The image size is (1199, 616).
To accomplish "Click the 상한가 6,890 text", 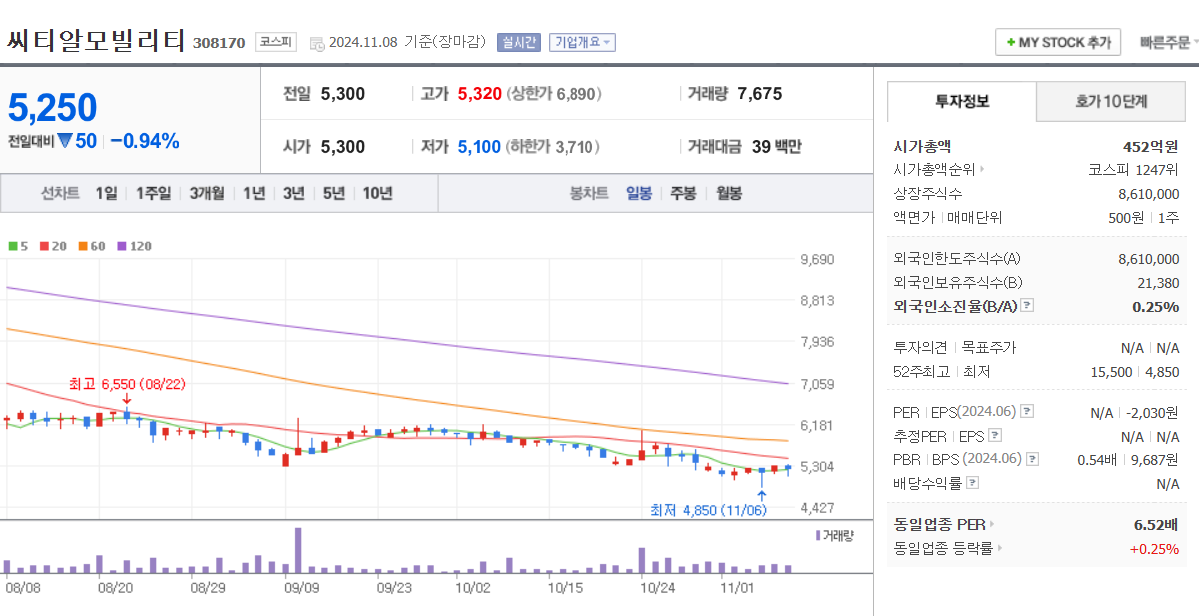I will (554, 94).
